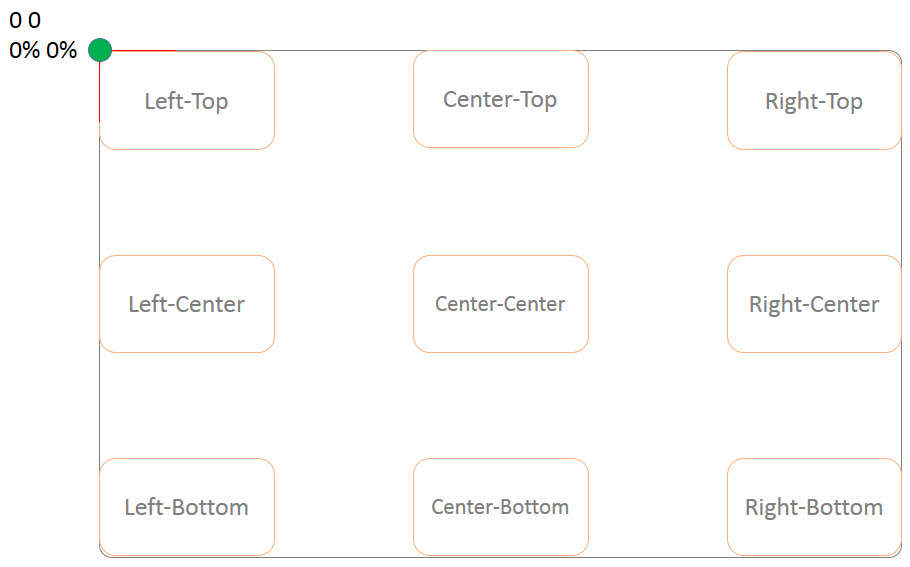910x567 pixels.
Task: Click empty space between Center-Top and Center-Center boxes
Action: (501, 201)
